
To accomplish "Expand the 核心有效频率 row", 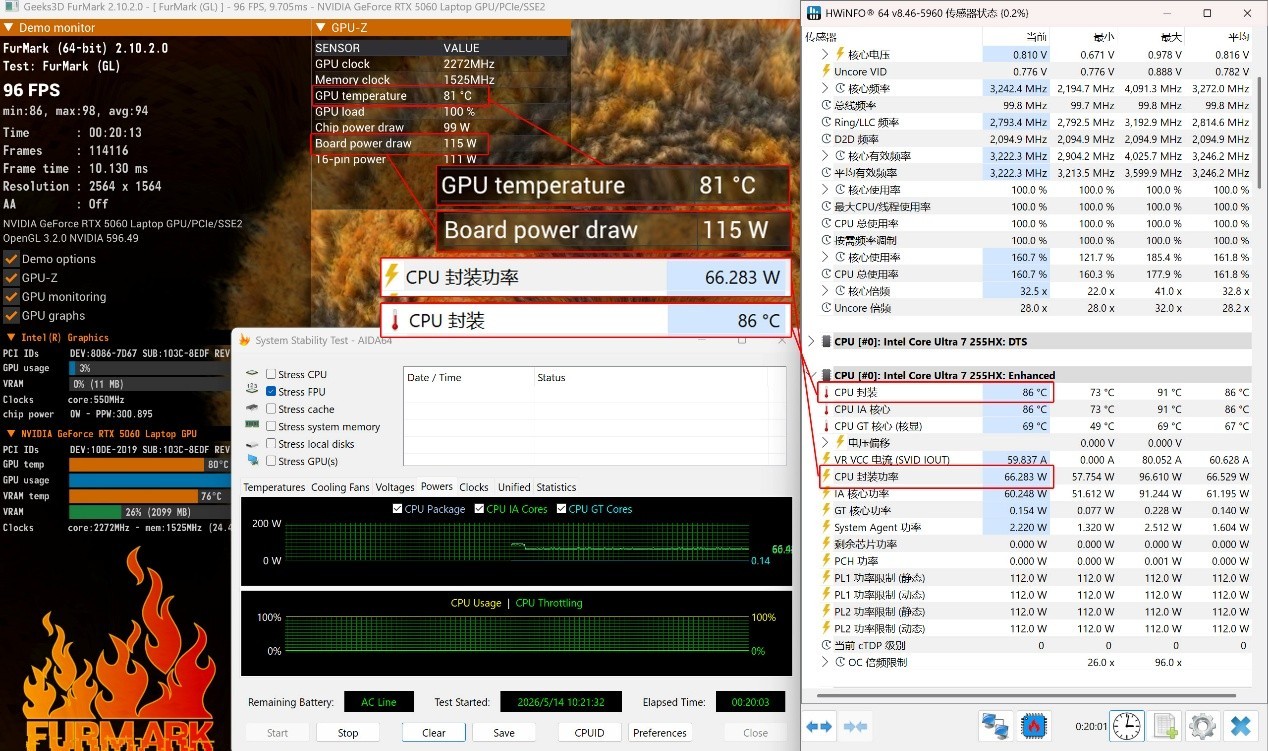I will 825,156.
